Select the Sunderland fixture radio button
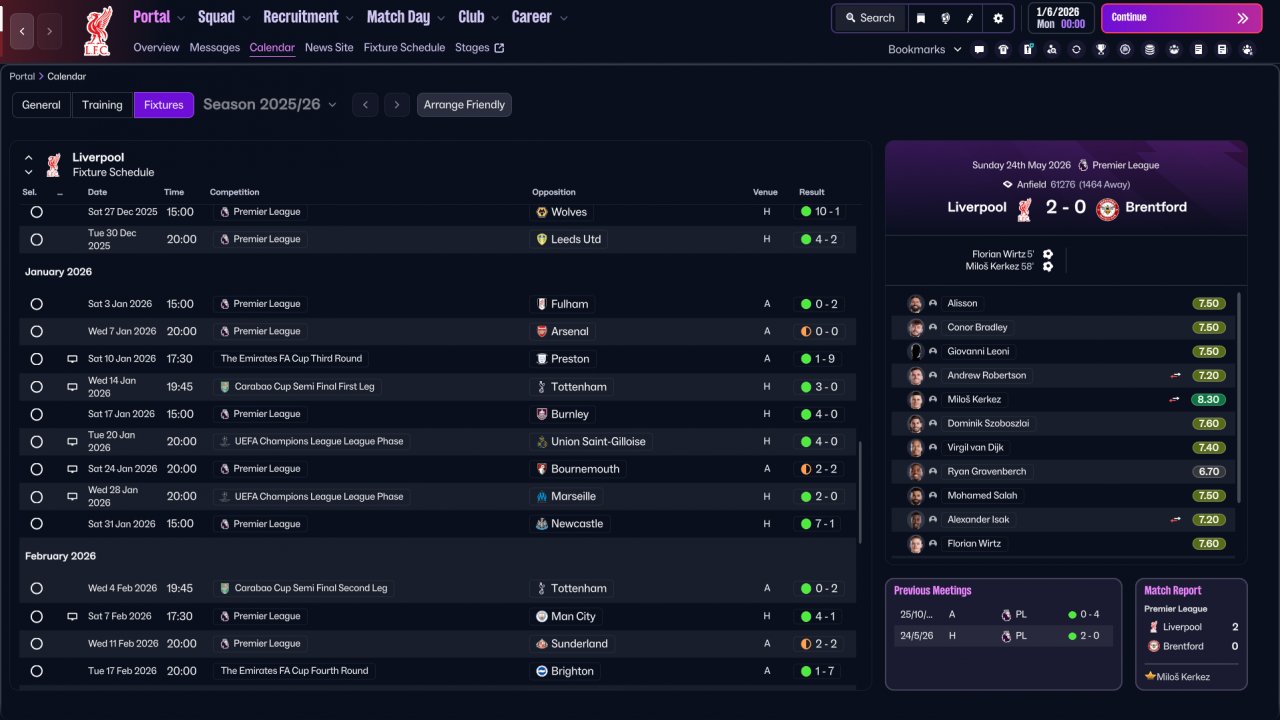Image resolution: width=1280 pixels, height=720 pixels. coord(37,644)
